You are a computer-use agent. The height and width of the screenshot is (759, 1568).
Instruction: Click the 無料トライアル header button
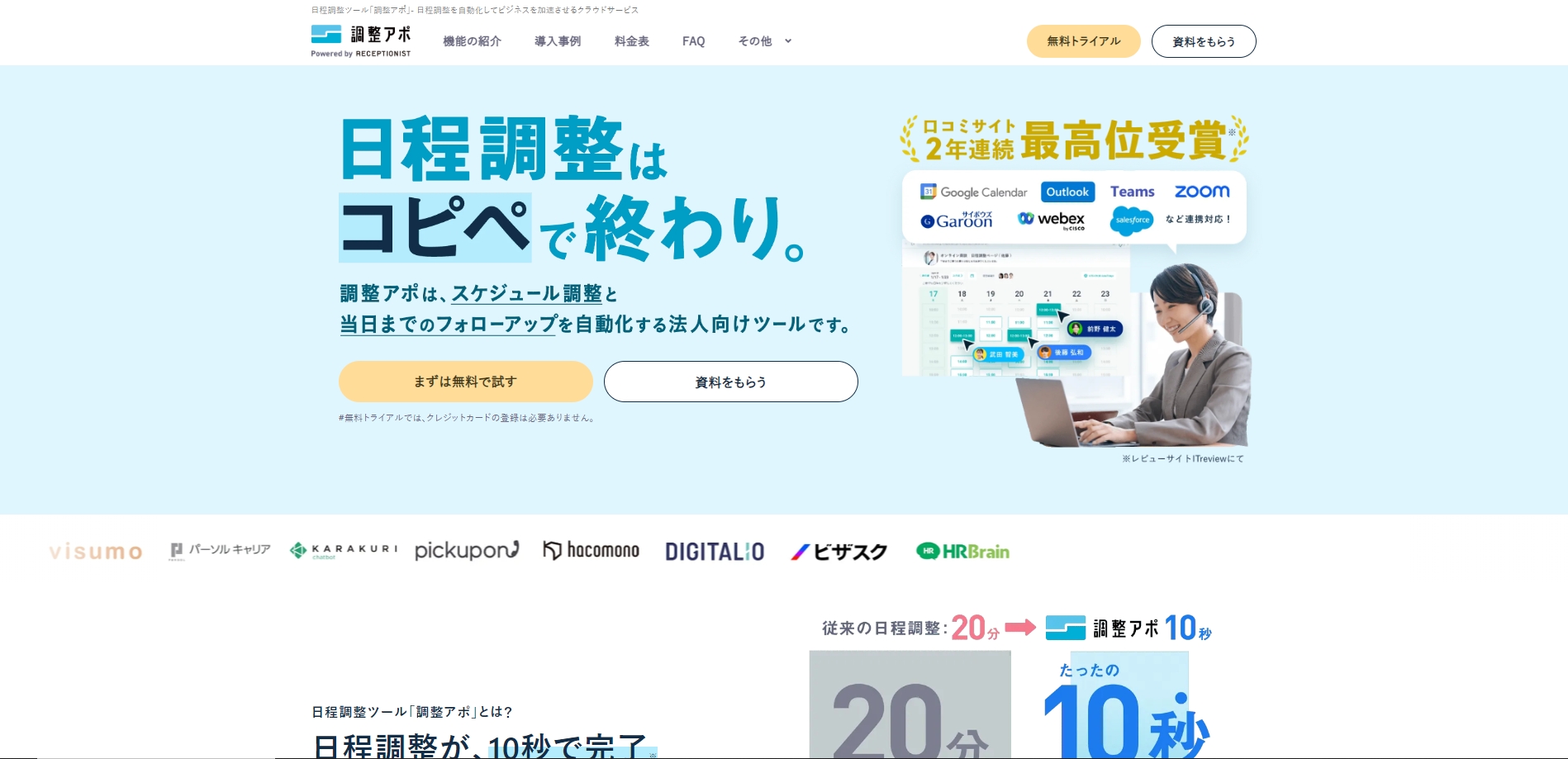[1084, 41]
